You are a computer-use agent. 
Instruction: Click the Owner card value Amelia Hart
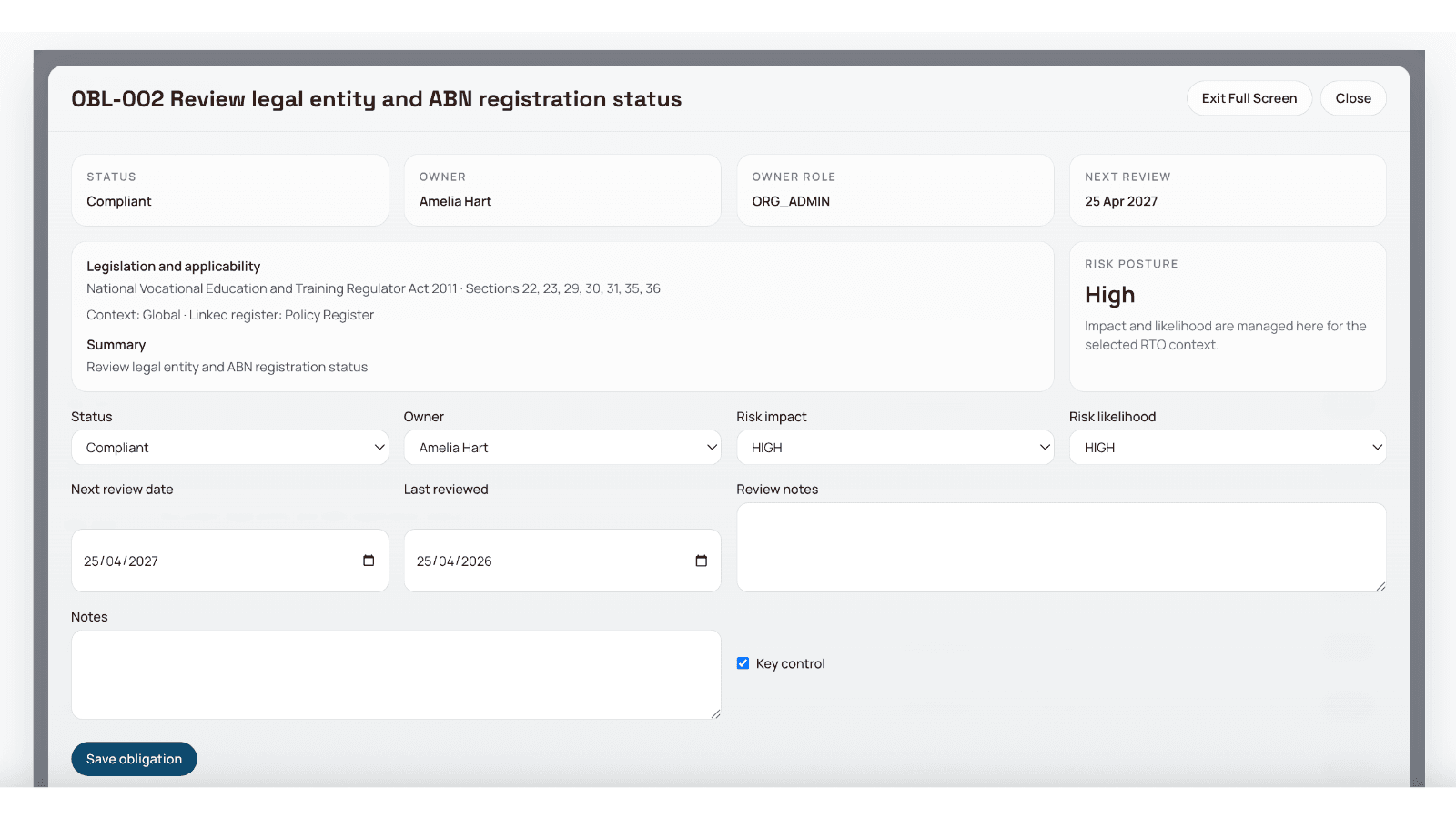point(455,201)
